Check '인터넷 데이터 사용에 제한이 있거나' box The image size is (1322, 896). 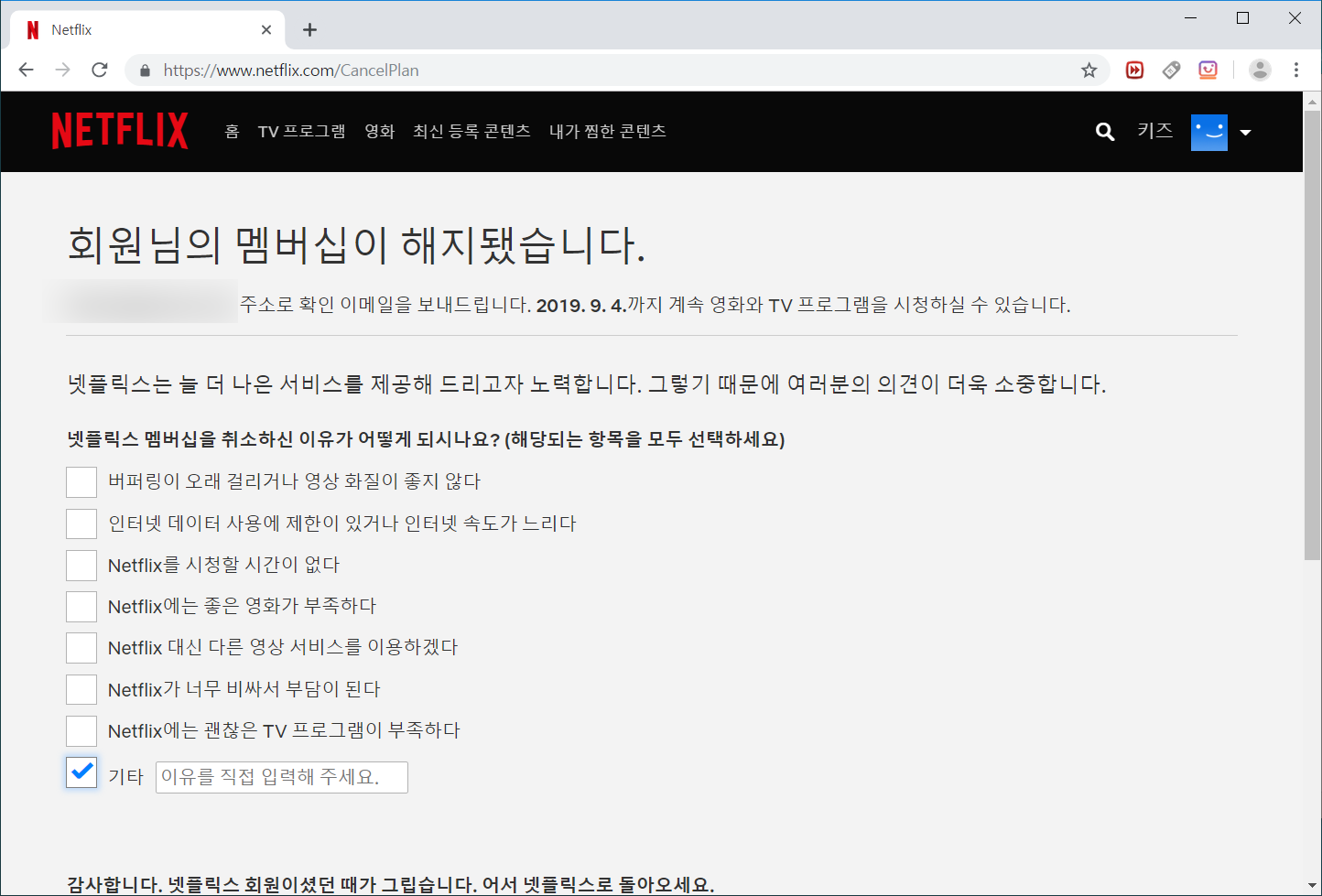tap(81, 524)
